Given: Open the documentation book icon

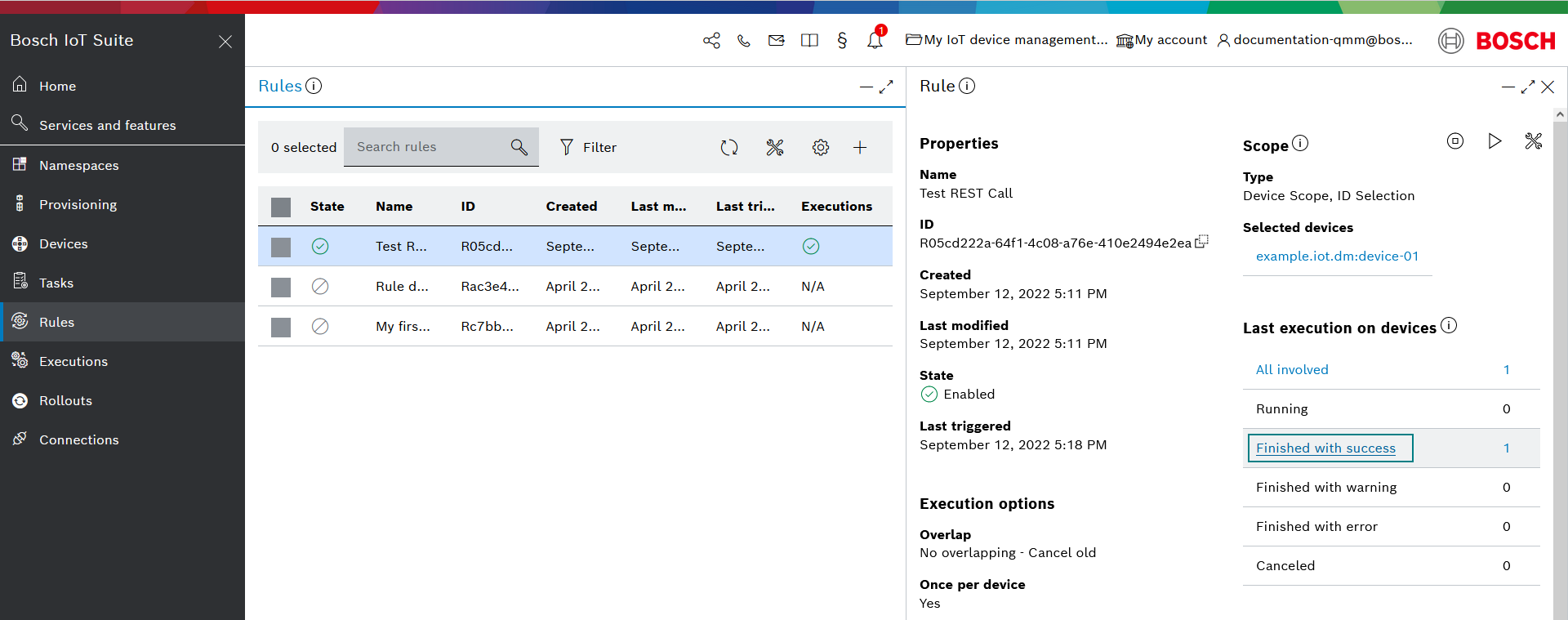Looking at the screenshot, I should point(809,40).
